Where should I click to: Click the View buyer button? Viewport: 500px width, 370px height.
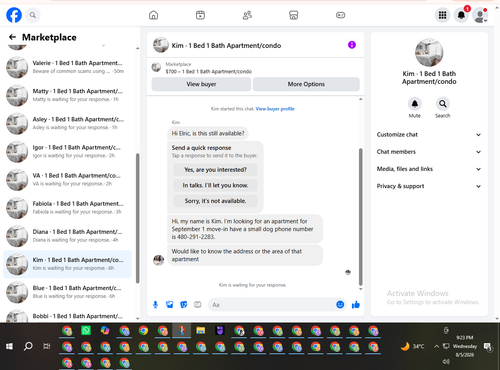pos(201,84)
